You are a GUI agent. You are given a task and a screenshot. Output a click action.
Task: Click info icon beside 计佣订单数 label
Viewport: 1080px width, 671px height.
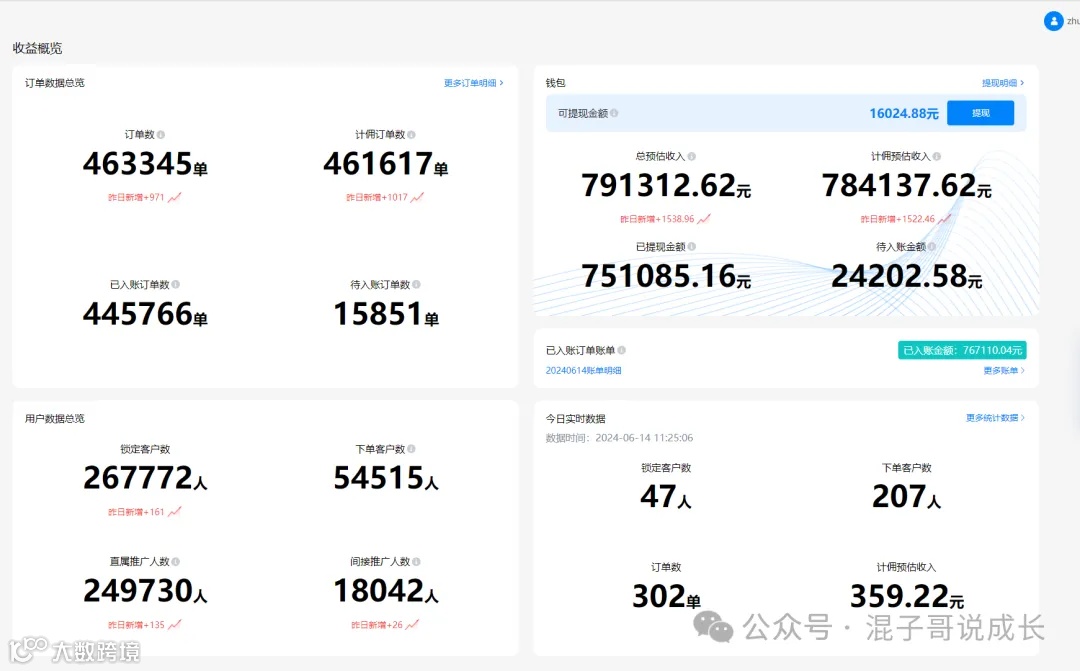pos(411,134)
